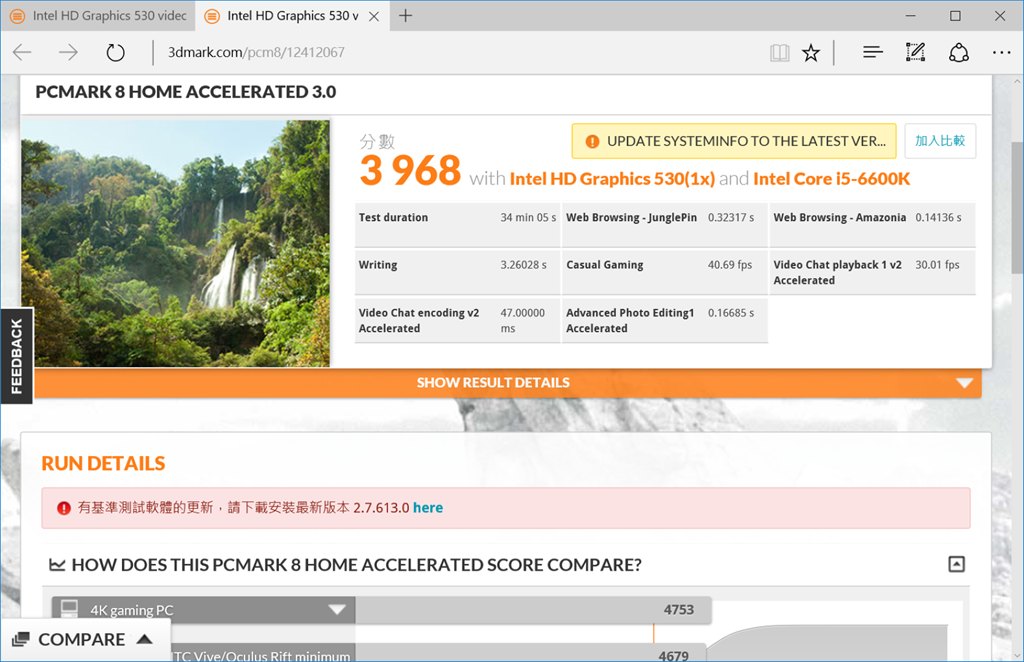This screenshot has width=1024, height=662.
Task: Open the FEEDBACK side tab
Action: point(16,356)
